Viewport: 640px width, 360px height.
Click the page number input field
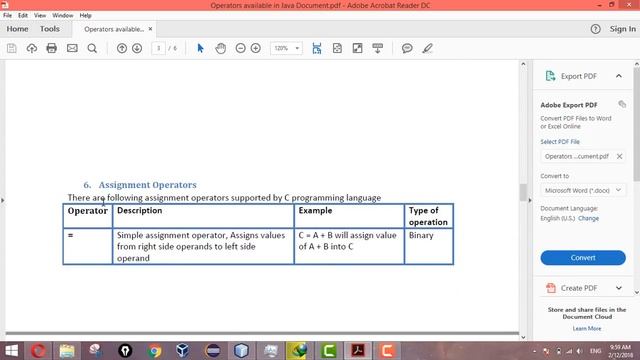158,48
